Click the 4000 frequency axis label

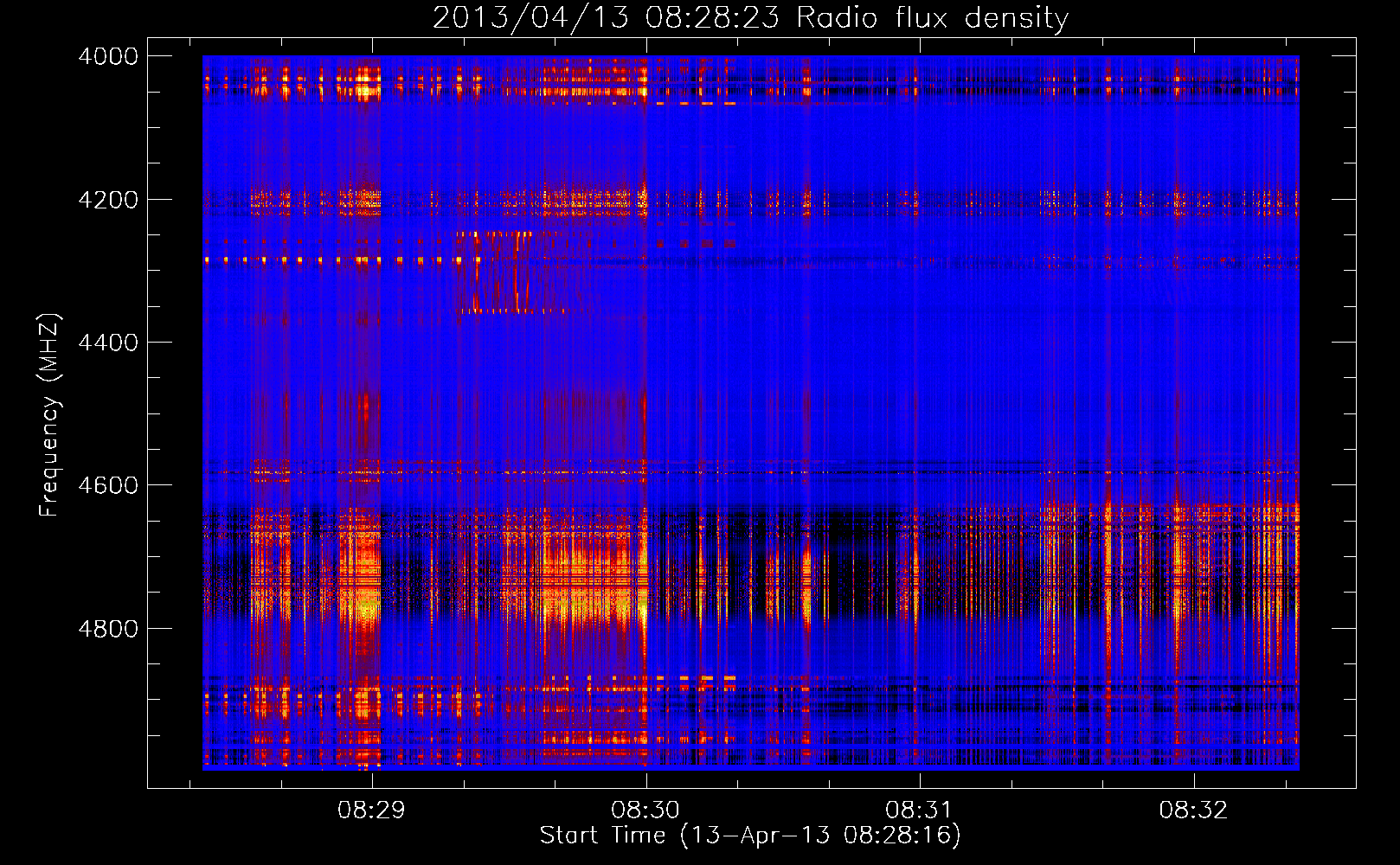(x=108, y=56)
